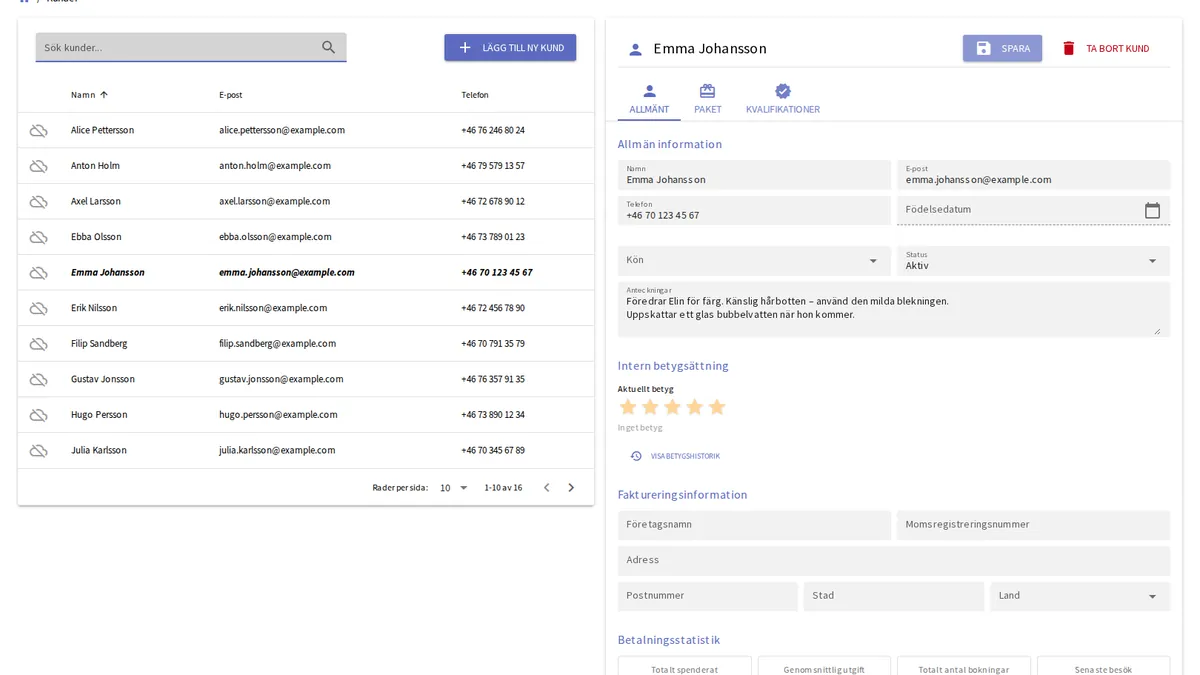Image resolution: width=1200 pixels, height=675 pixels.
Task: Click the Momsregistreringsnummer field
Action: click(1033, 525)
